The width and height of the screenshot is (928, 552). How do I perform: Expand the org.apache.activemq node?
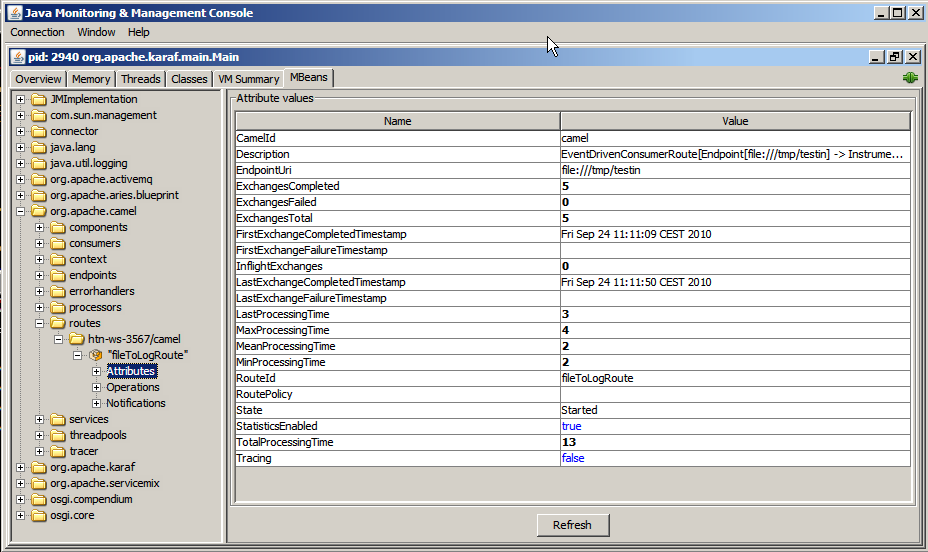point(20,179)
